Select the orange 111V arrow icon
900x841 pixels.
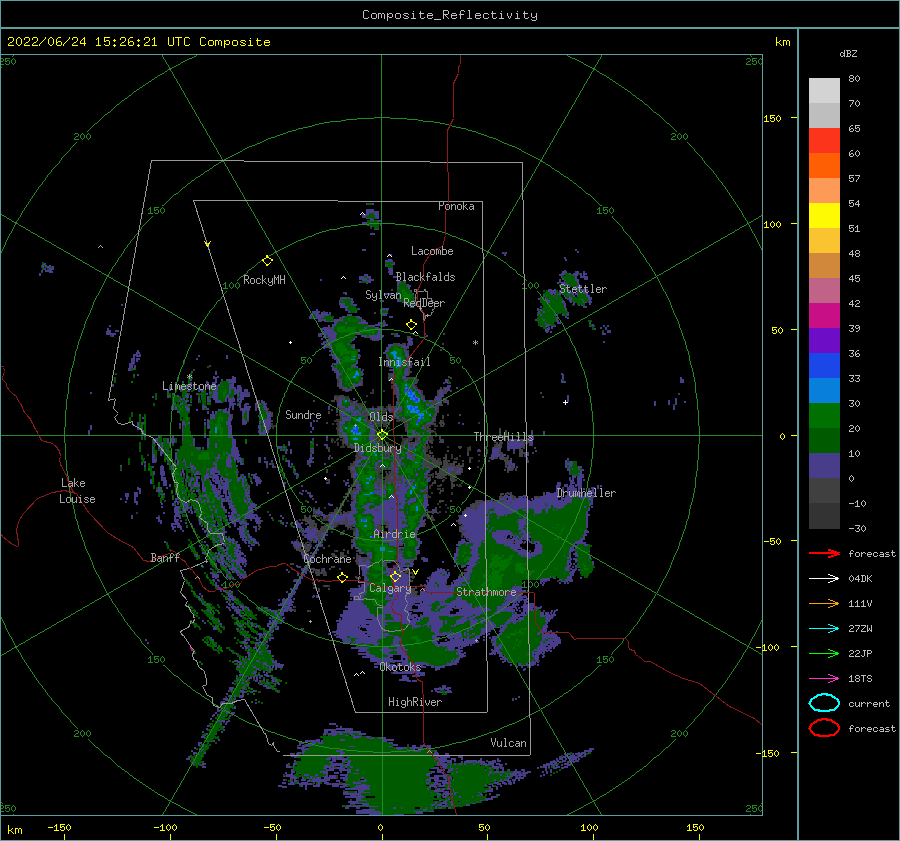point(824,603)
